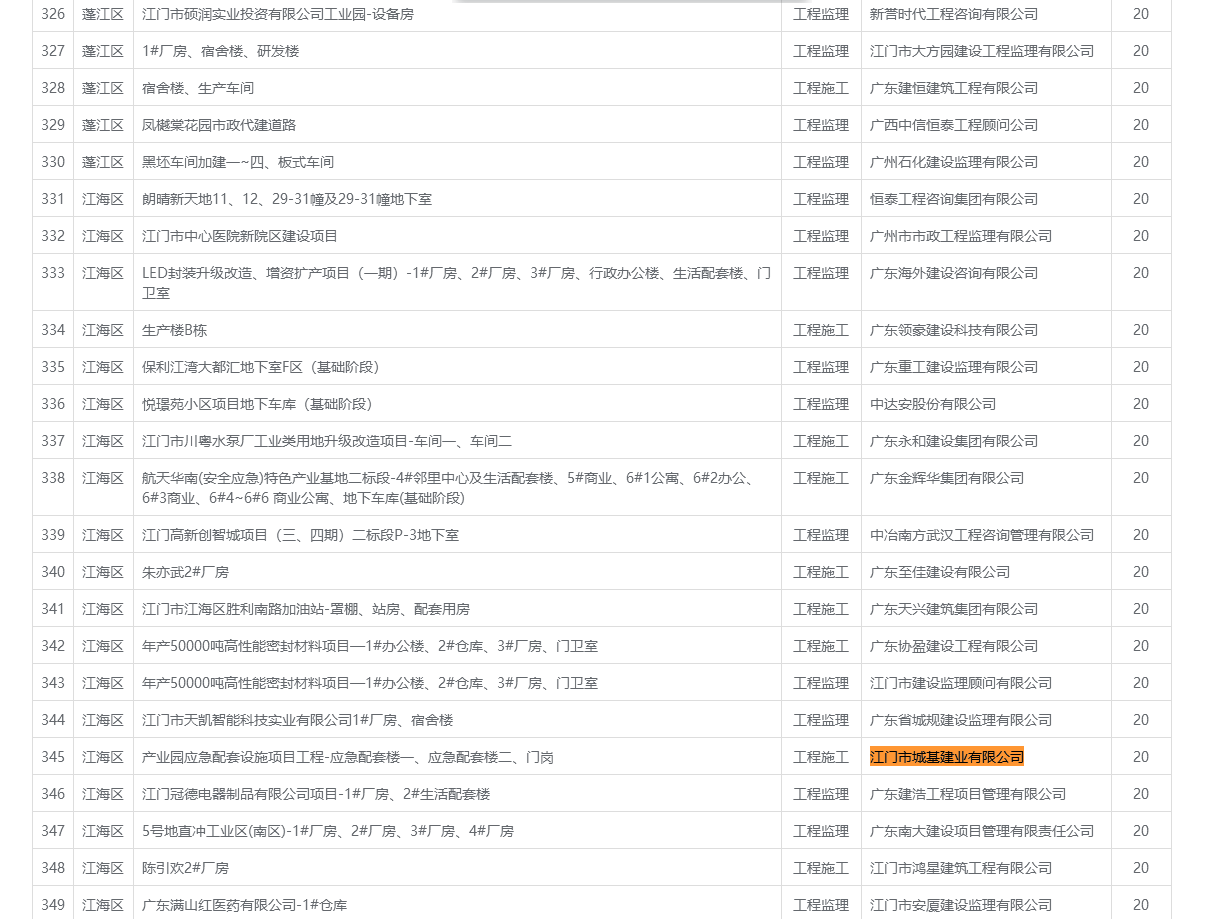Click project 凤樾棠花园市政代建道路
Viewport: 1223px width, 919px height.
point(219,125)
